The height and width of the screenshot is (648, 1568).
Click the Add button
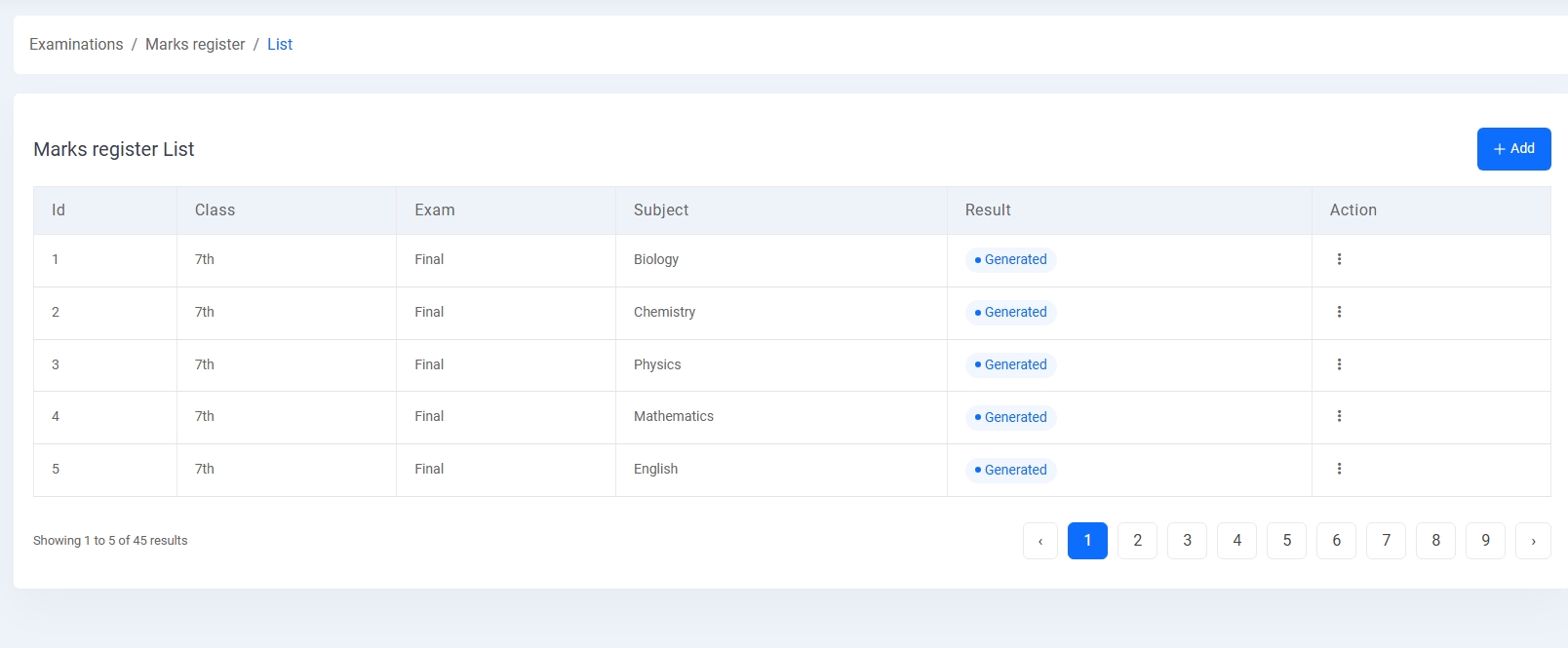click(x=1513, y=149)
